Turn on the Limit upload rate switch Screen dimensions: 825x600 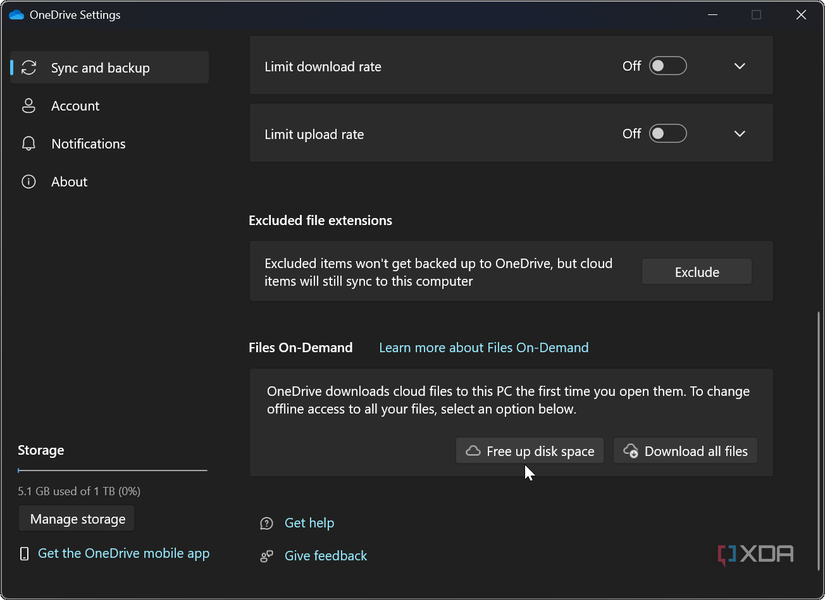click(667, 133)
